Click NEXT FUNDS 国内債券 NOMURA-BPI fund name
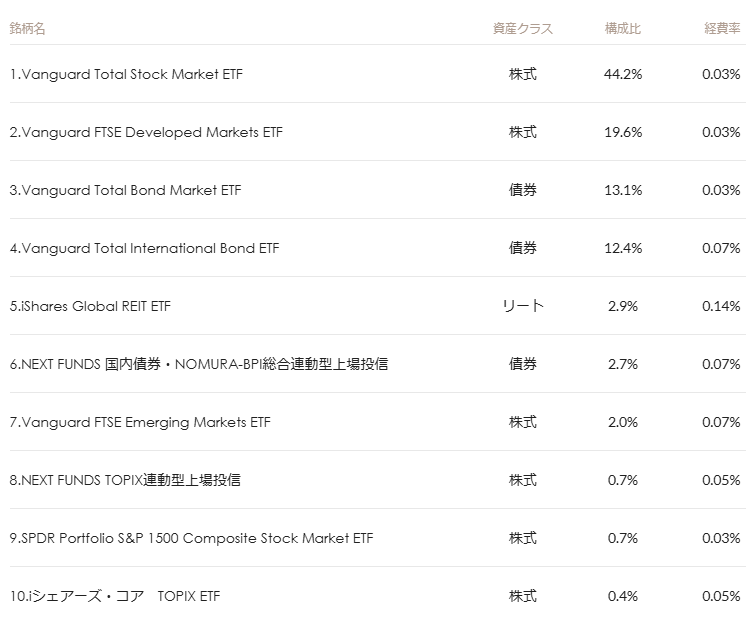The height and width of the screenshot is (622, 748). (x=198, y=364)
